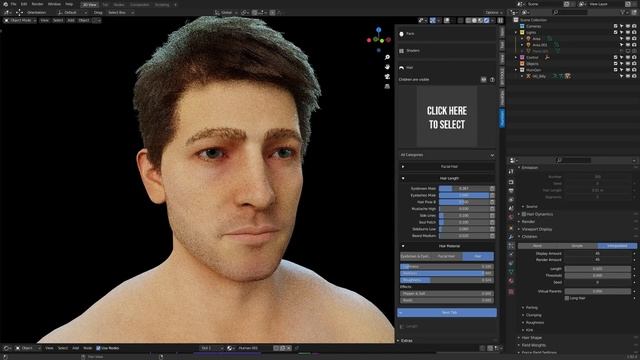Select the Hair material button
The image size is (640, 360).
pyautogui.click(x=478, y=256)
